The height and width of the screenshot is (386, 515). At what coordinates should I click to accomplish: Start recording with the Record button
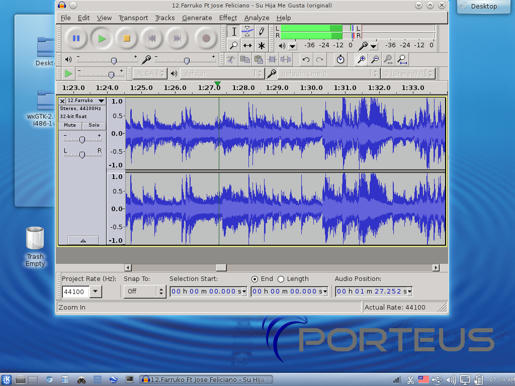(206, 39)
